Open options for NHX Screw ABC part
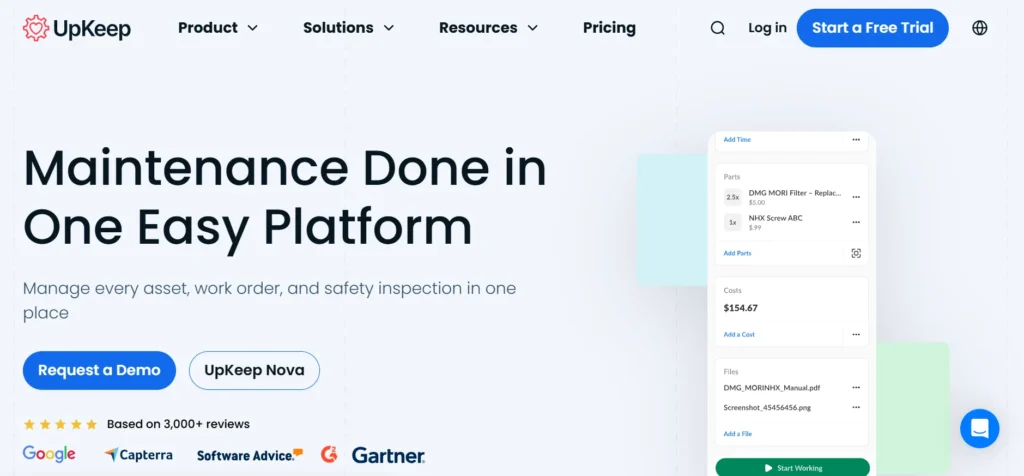 point(856,222)
